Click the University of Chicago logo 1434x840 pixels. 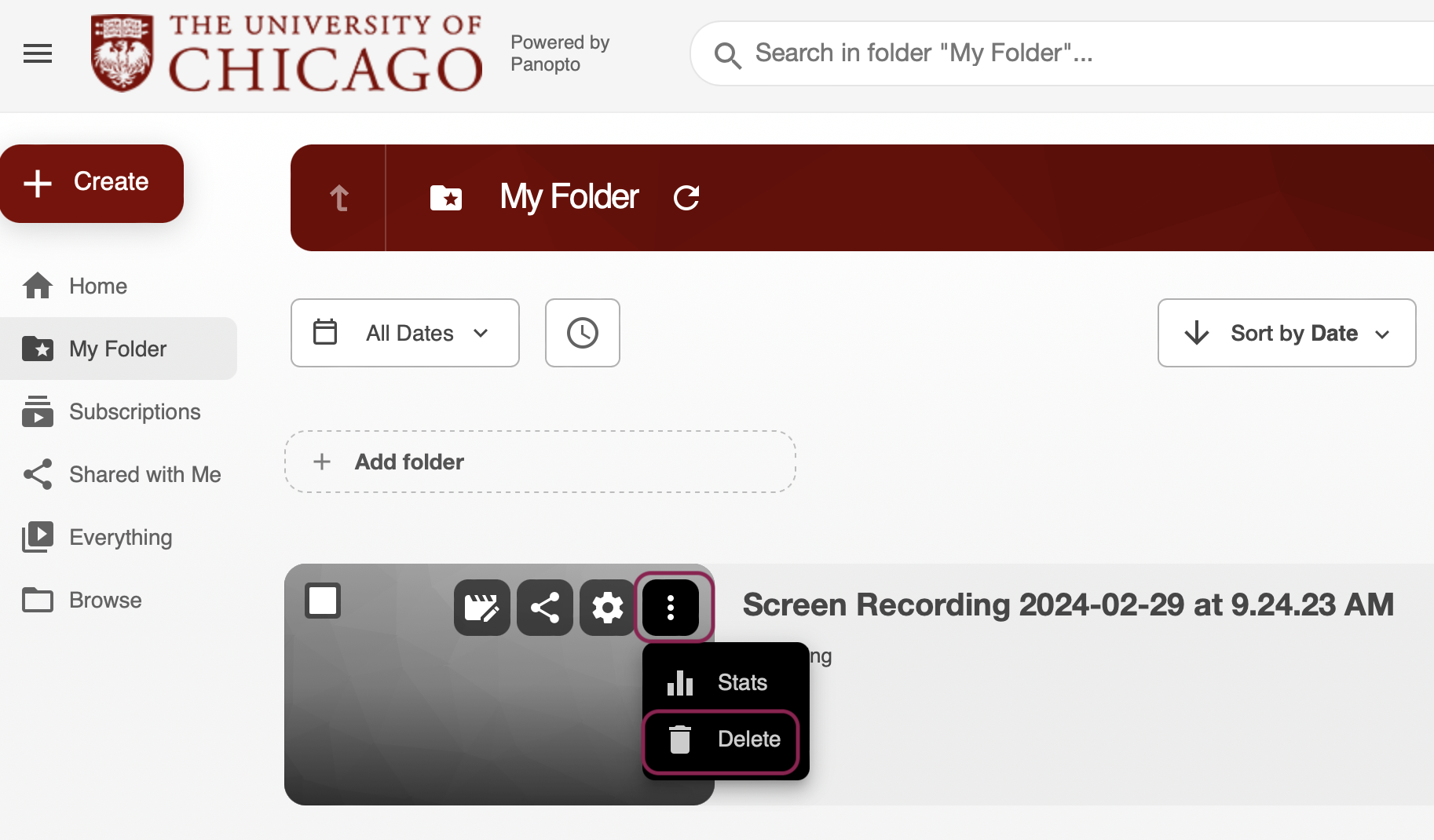[x=286, y=53]
